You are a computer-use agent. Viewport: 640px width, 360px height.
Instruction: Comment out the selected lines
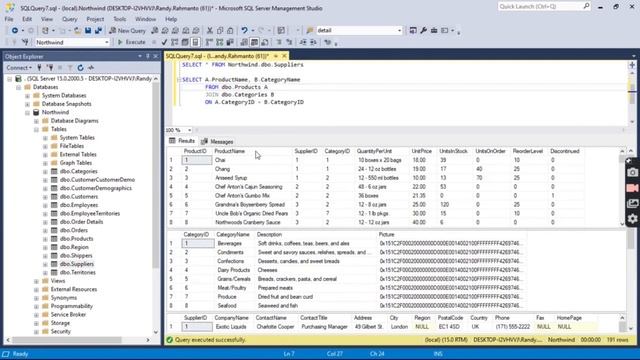279,42
